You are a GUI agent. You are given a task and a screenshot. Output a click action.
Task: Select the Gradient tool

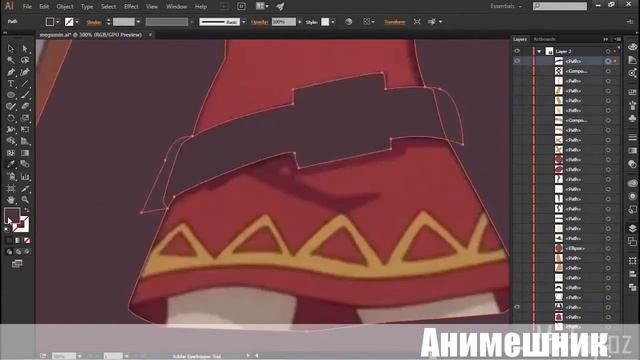tap(25, 153)
